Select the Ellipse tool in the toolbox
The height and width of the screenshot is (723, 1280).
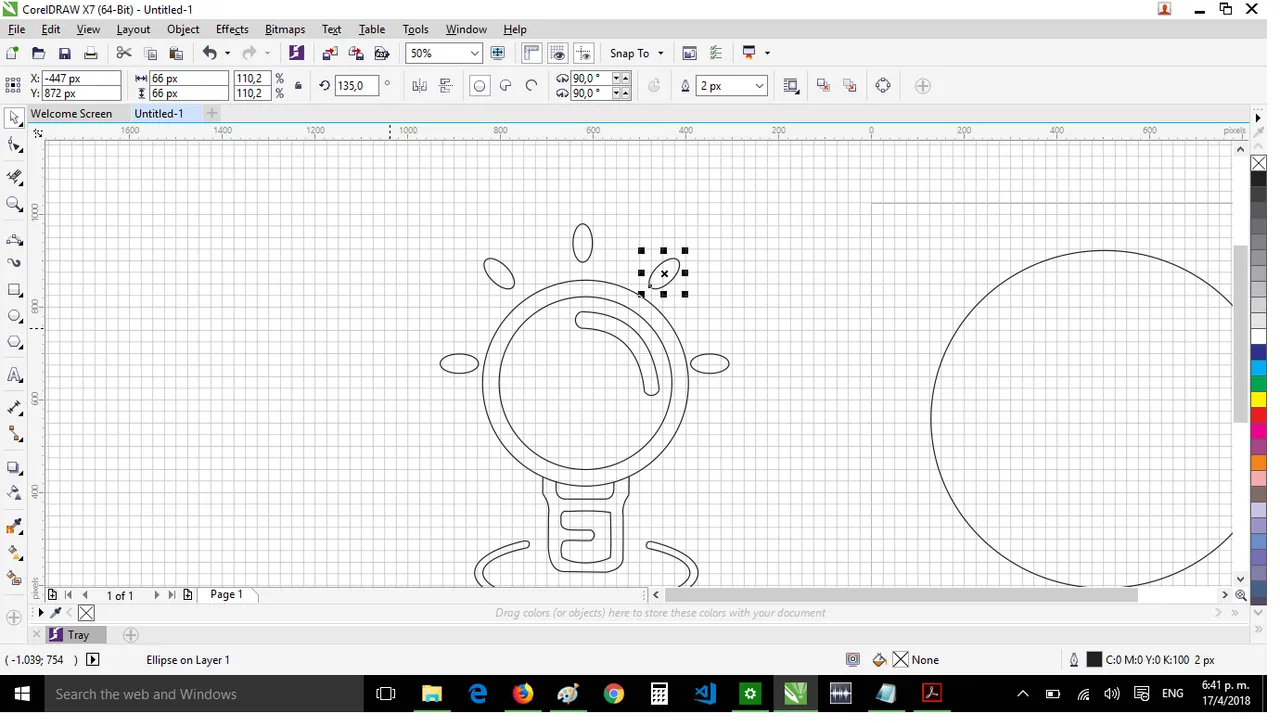pyautogui.click(x=14, y=316)
